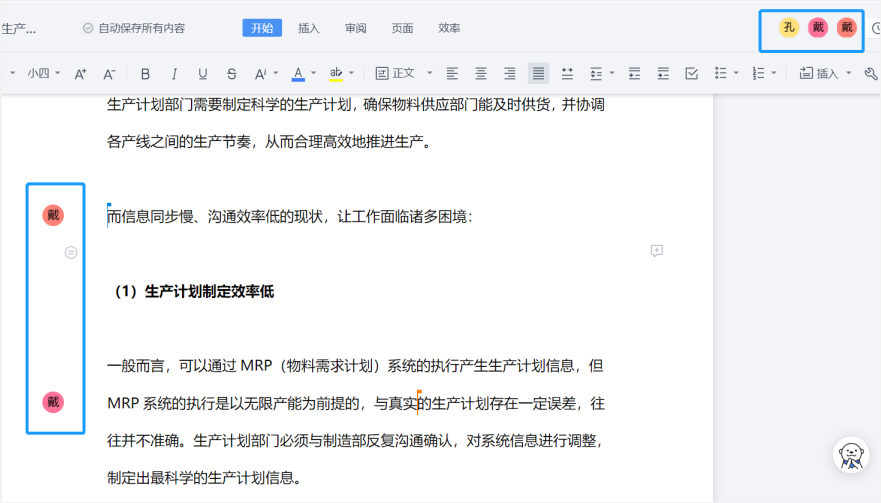Screen dimensions: 881x503
Task: Click the paragraph handle icon in left margin
Action: click(x=71, y=253)
